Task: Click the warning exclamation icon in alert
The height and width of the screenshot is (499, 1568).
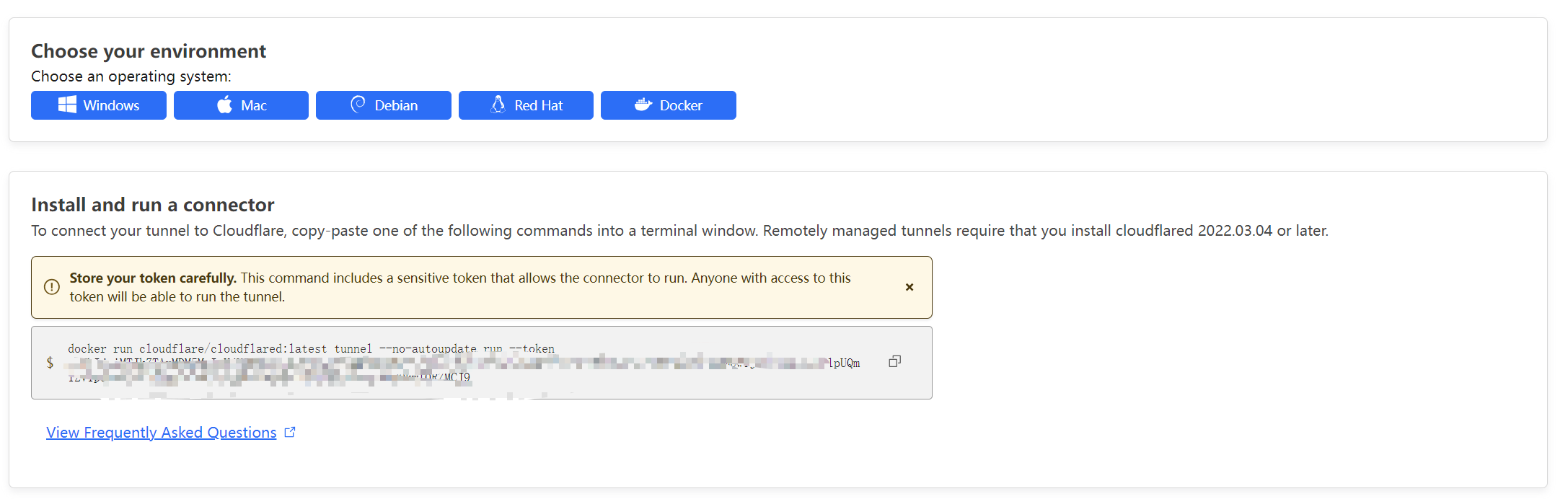Action: pos(52,287)
